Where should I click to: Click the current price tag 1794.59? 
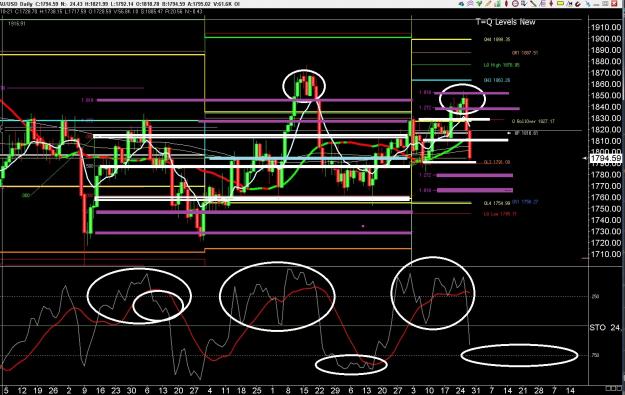point(605,158)
